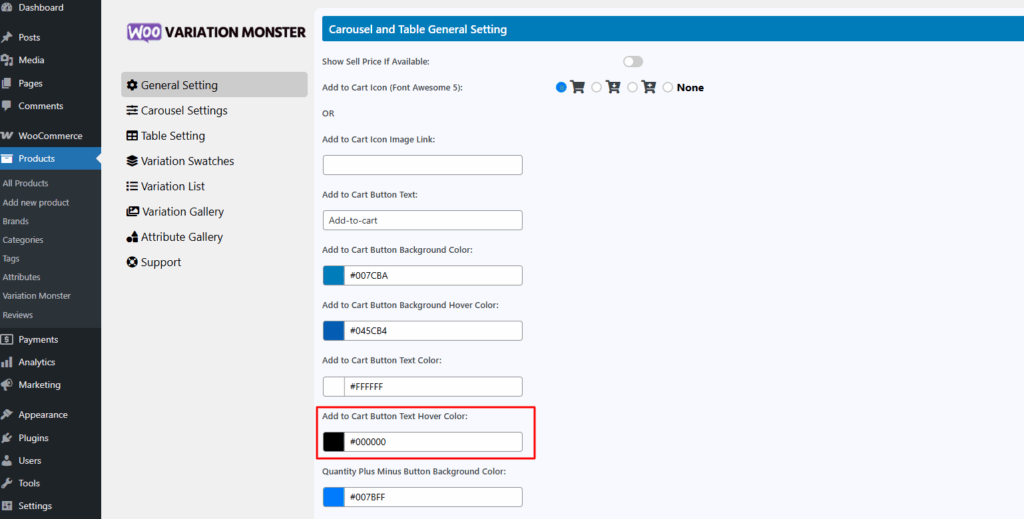
Task: Pick the Button Background Color swatch #007CBA
Action: tap(334, 275)
